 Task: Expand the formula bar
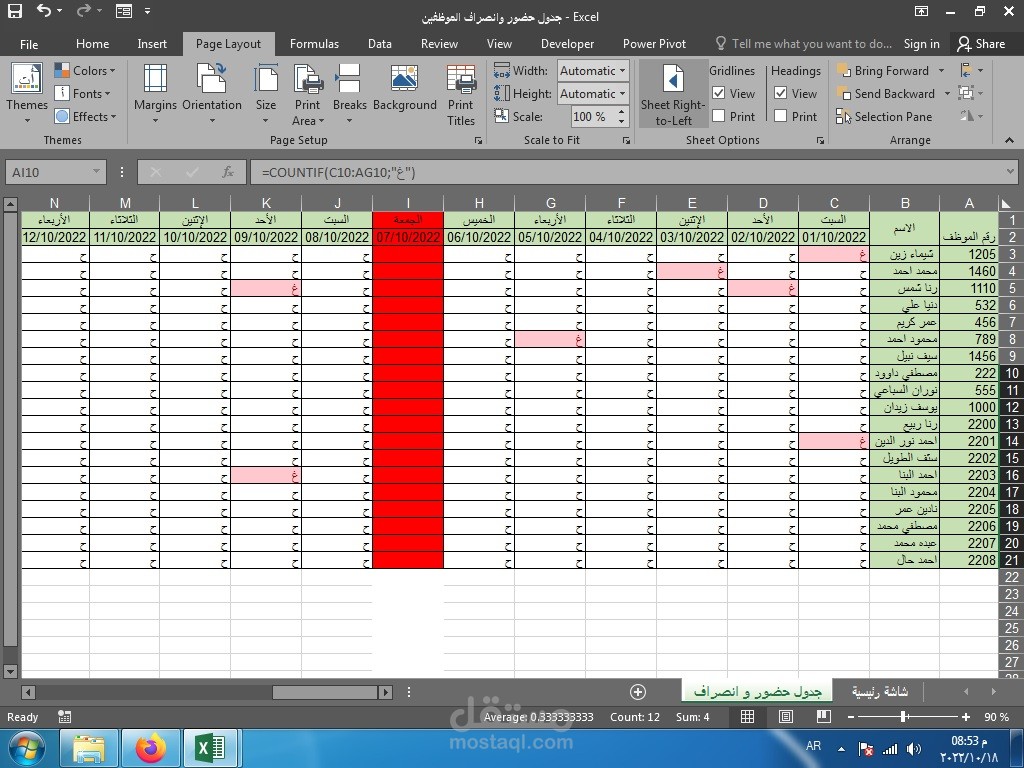pos(1010,171)
